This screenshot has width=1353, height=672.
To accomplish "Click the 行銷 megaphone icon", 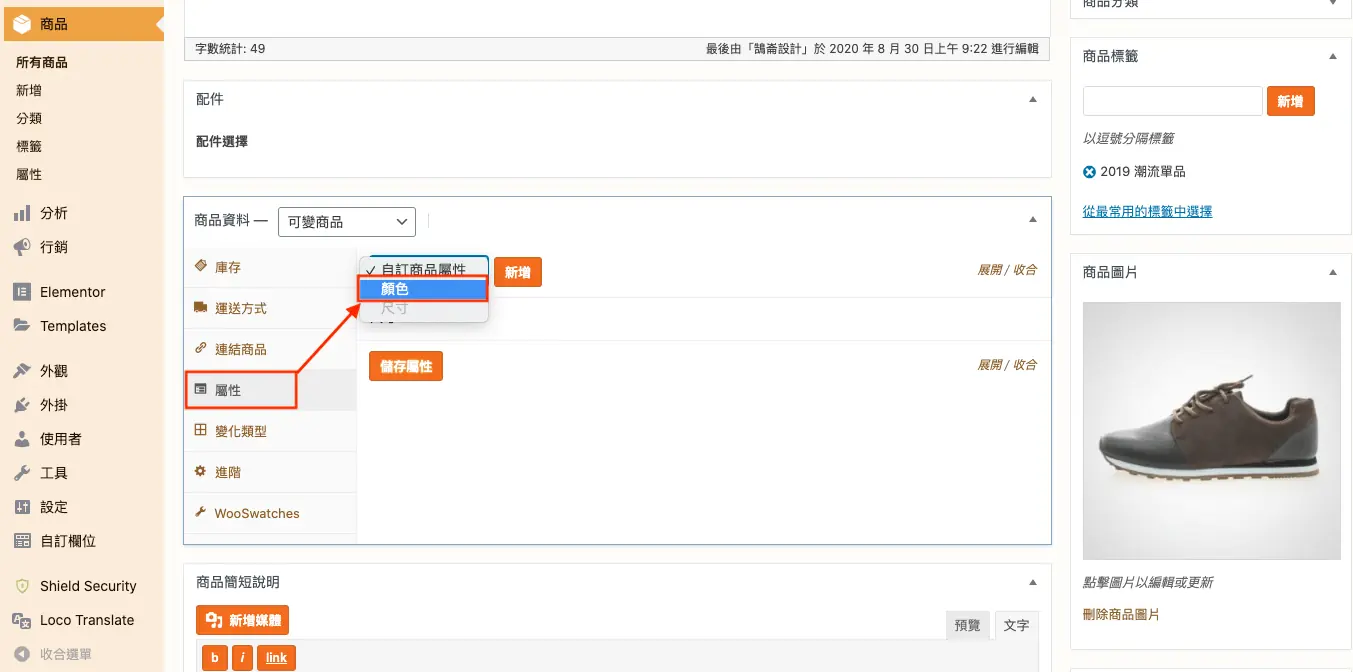I will pos(22,247).
